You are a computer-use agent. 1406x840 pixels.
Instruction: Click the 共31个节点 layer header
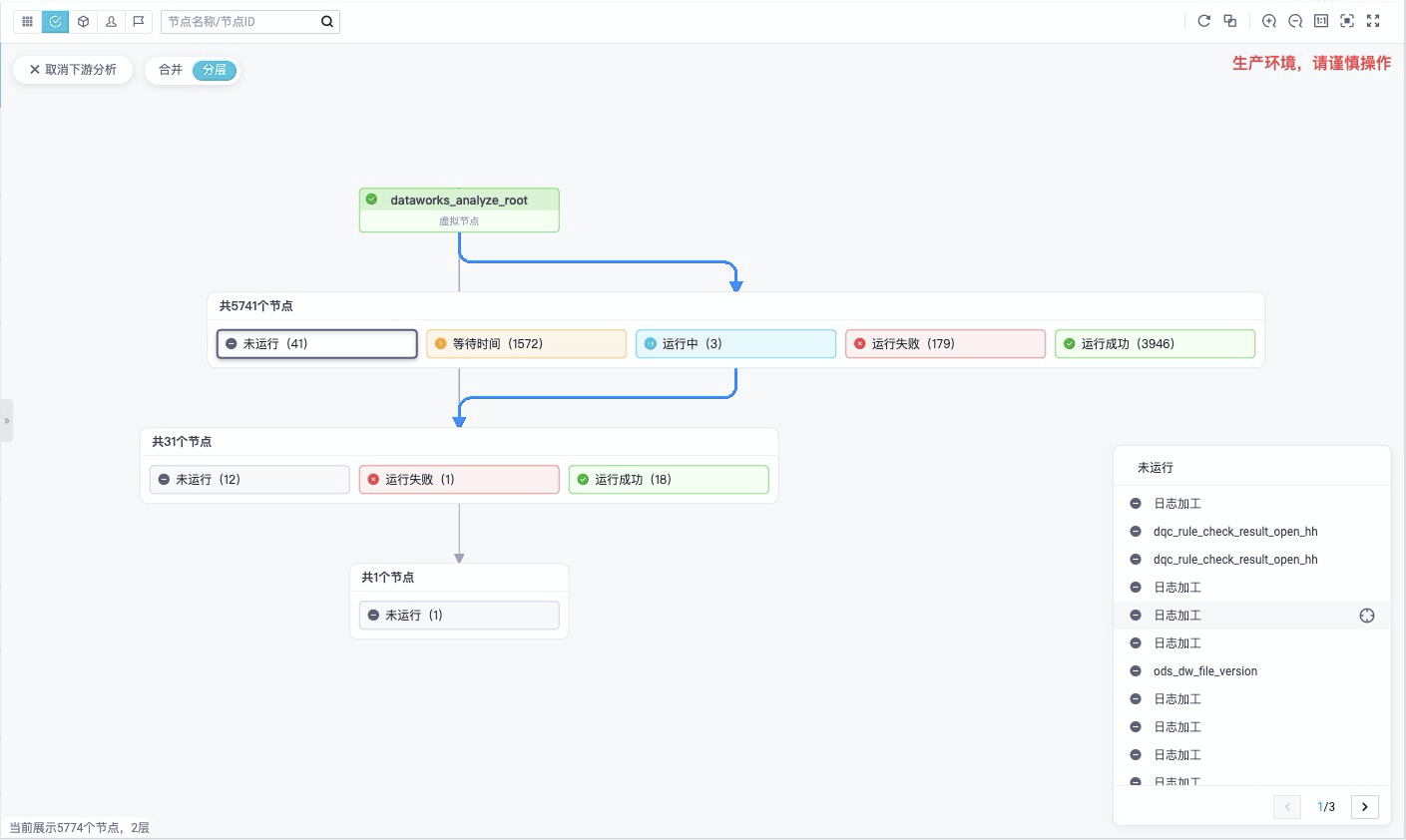(182, 441)
